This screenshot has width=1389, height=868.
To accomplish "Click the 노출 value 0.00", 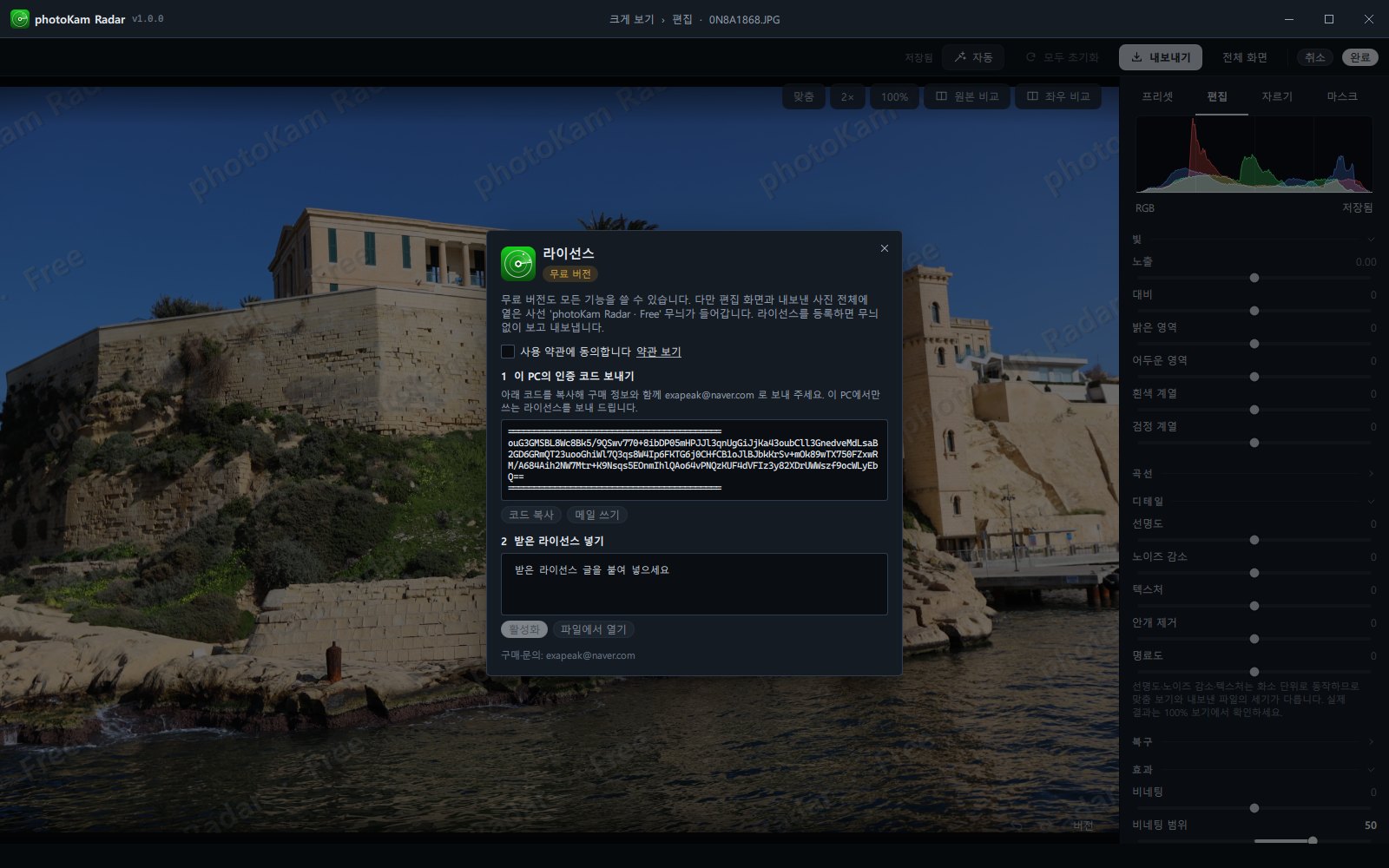I will click(1366, 262).
